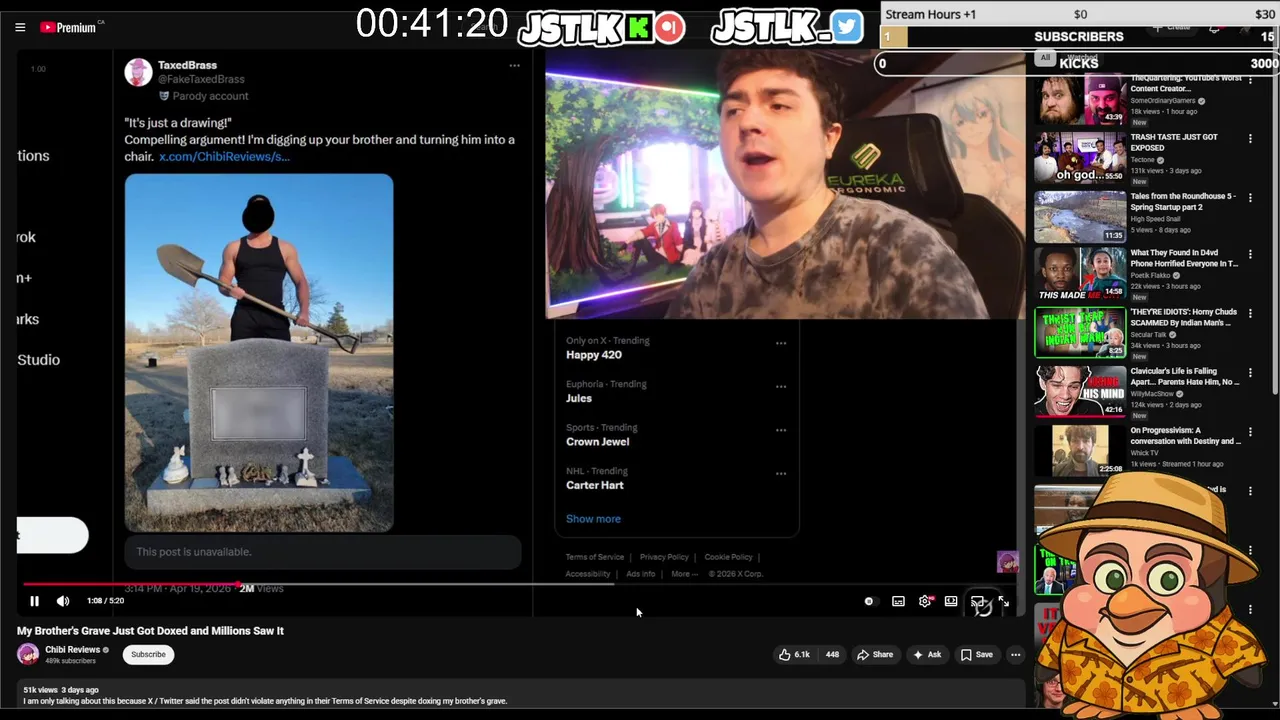Open options for What They Found In D4vd
Image resolution: width=1280 pixels, height=720 pixels.
pos(1250,255)
